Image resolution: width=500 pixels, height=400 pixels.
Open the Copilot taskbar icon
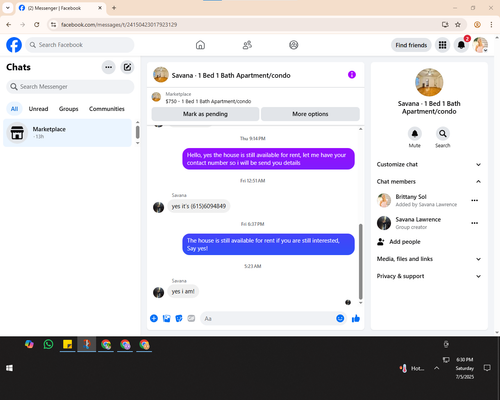pyautogui.click(x=29, y=344)
